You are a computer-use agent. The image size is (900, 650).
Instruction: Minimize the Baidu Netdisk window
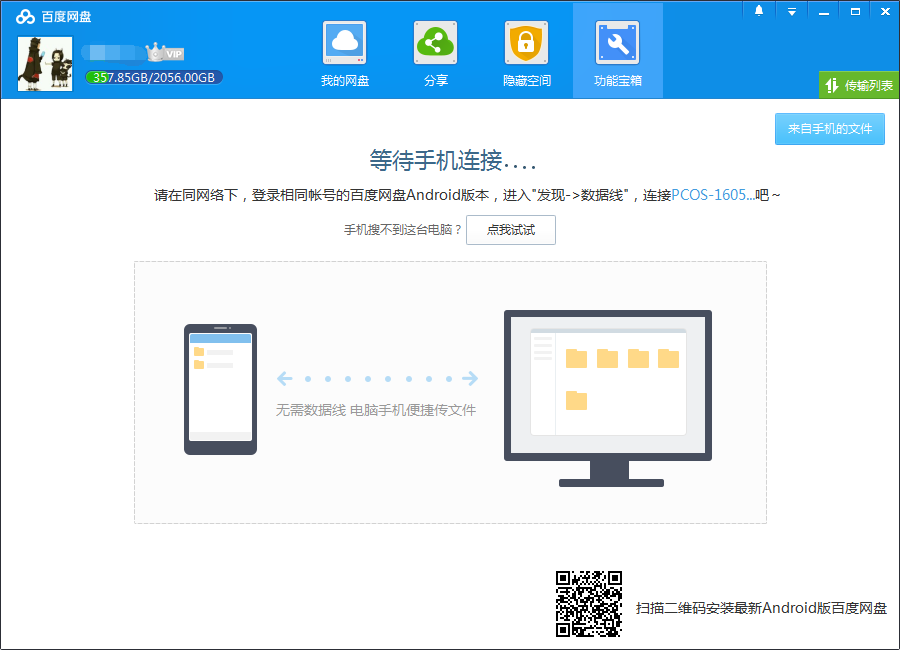click(x=825, y=11)
